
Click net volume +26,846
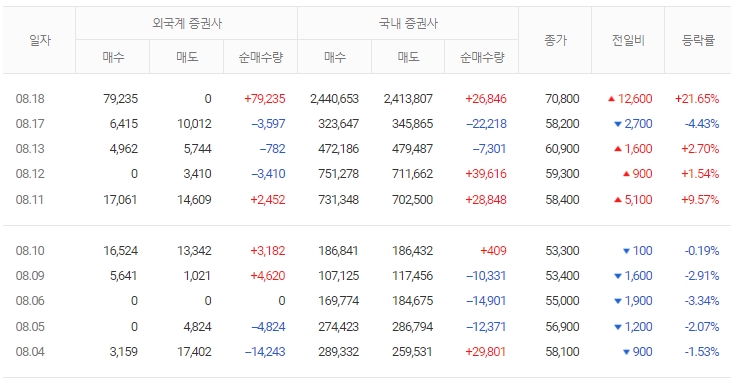coord(486,99)
